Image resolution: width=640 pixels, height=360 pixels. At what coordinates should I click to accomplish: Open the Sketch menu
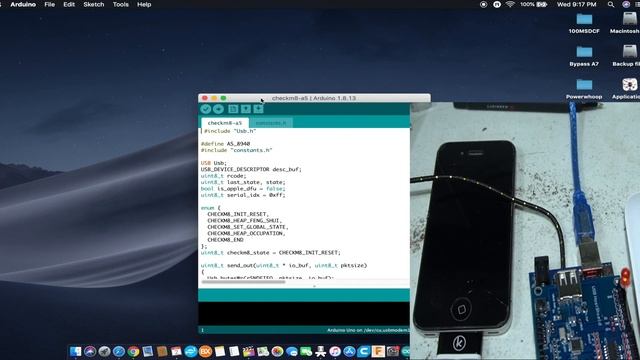pyautogui.click(x=93, y=4)
